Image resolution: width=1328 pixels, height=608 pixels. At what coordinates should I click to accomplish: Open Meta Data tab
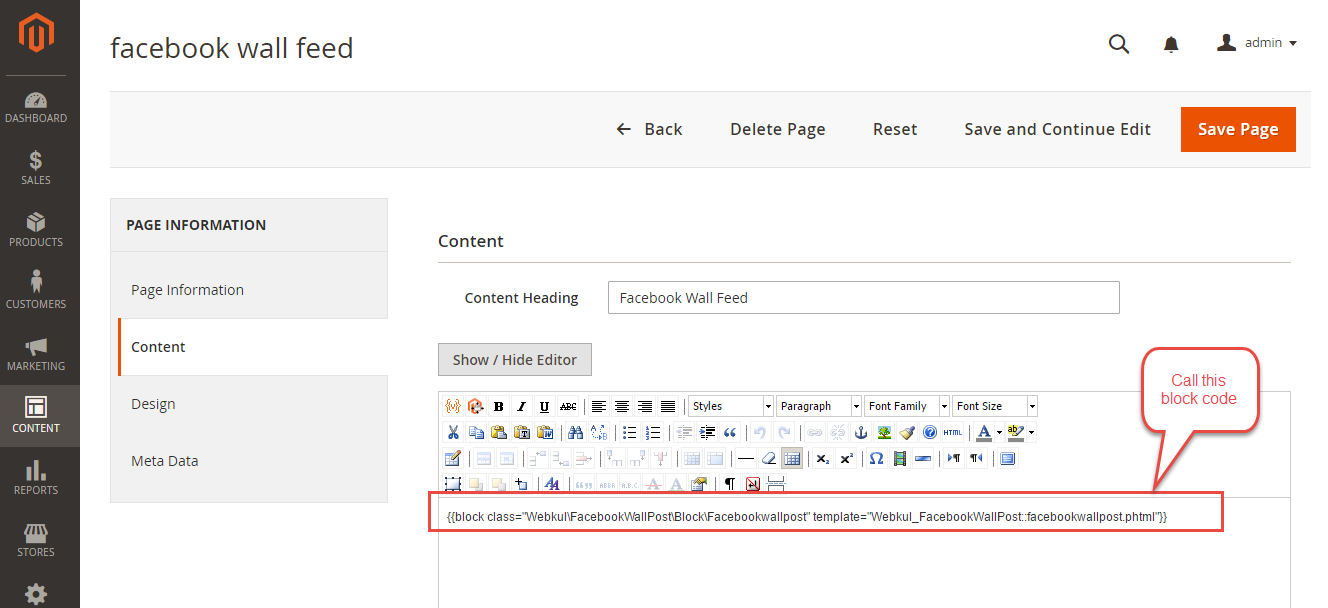pyautogui.click(x=164, y=461)
